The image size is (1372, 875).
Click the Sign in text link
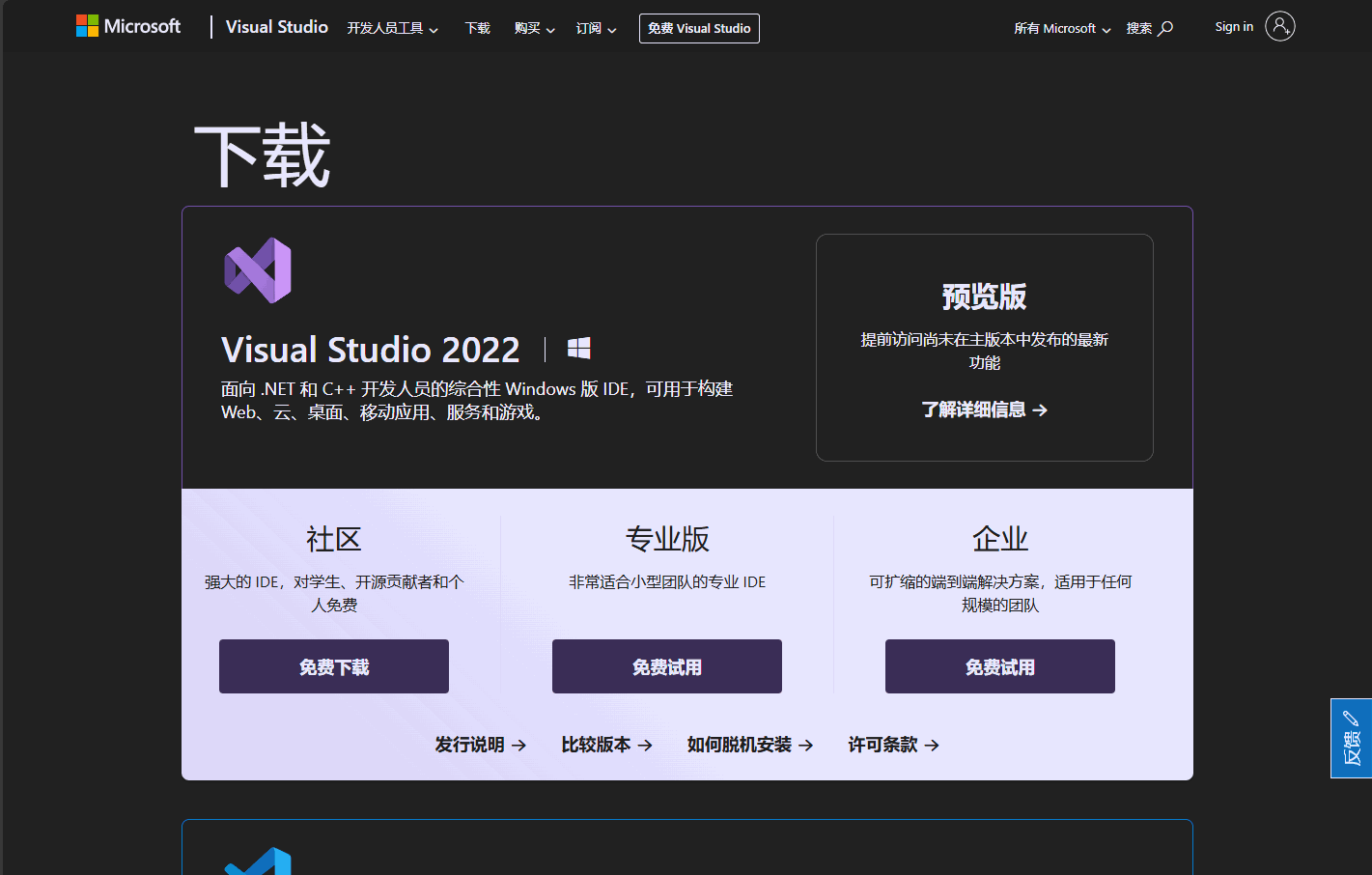(1234, 27)
